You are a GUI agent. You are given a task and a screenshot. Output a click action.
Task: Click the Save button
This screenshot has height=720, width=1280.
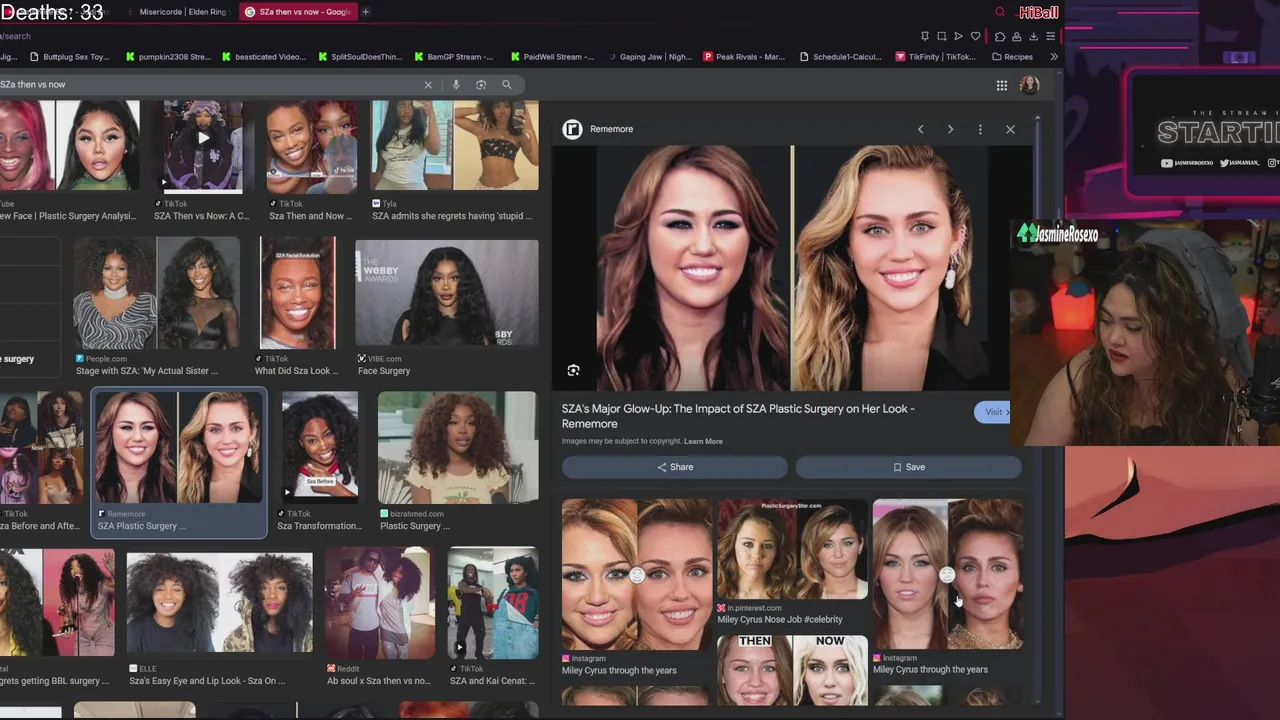[908, 467]
